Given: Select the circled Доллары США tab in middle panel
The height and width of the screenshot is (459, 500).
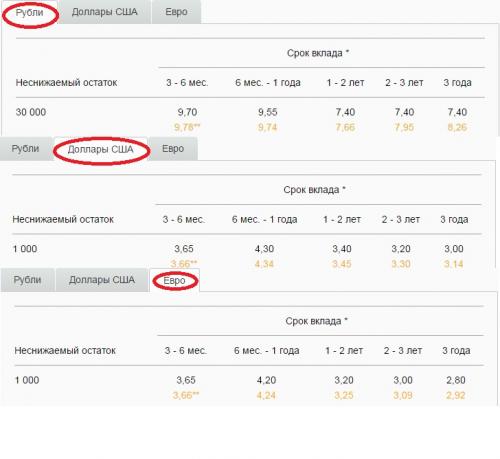Looking at the screenshot, I should click(x=100, y=149).
